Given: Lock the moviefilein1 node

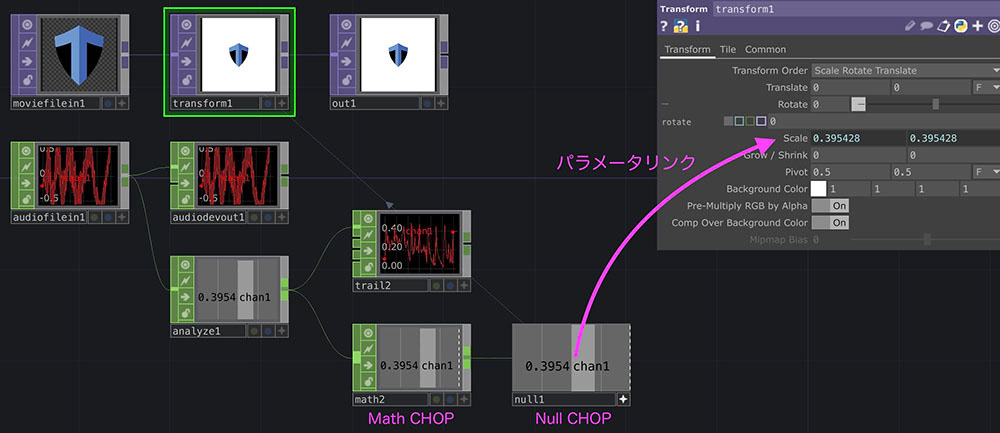Looking at the screenshot, I should (27, 80).
